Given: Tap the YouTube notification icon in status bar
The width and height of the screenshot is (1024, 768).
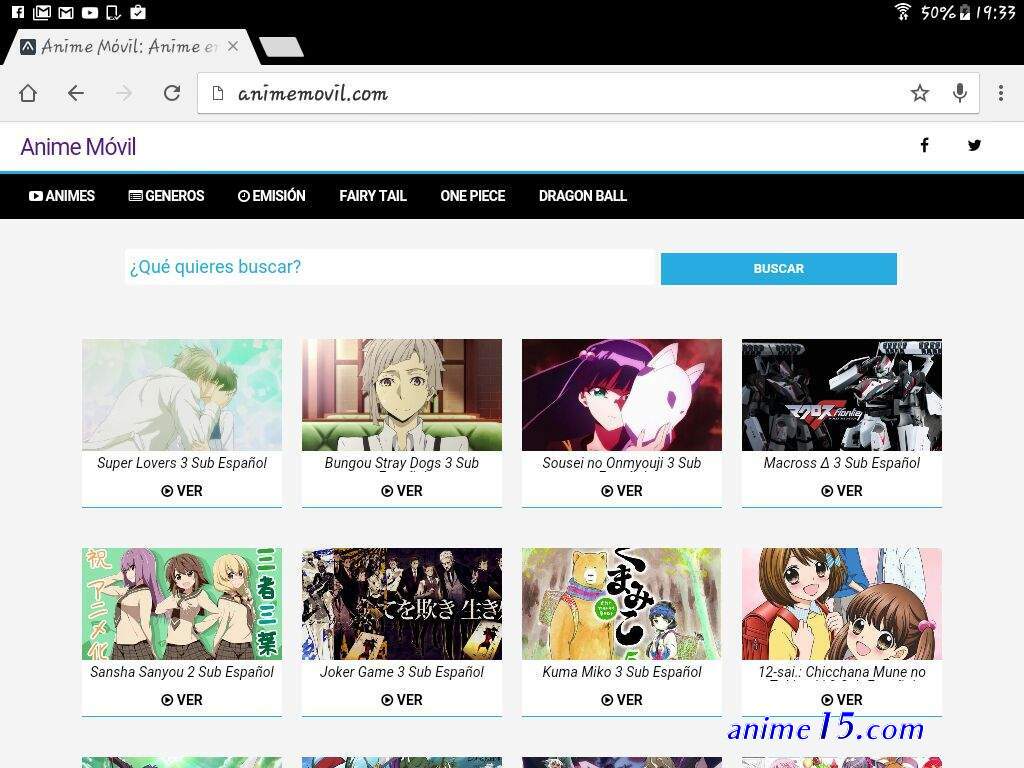Looking at the screenshot, I should [x=90, y=12].
